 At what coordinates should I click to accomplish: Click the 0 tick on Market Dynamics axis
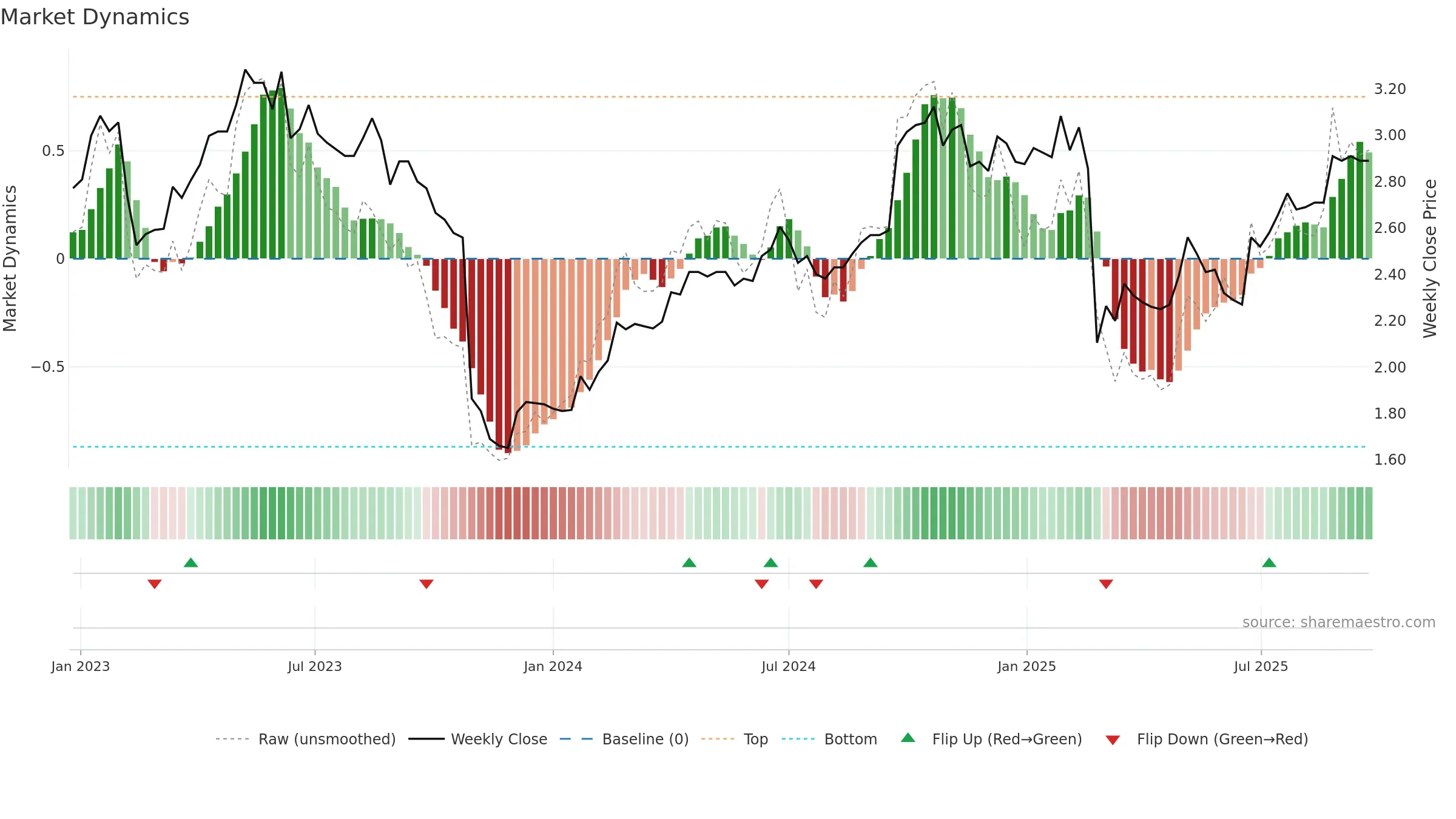60,259
